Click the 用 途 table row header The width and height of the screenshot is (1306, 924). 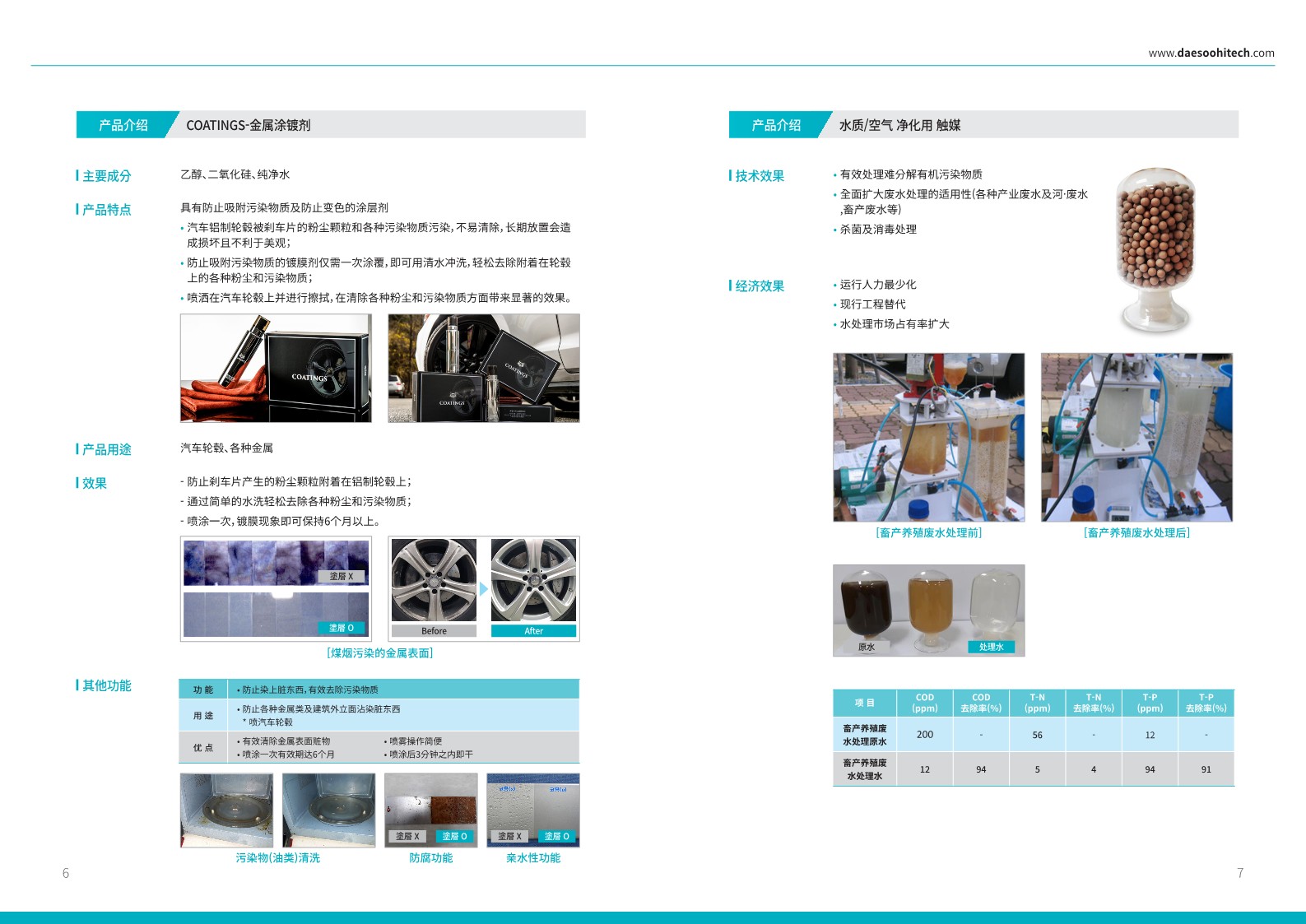coord(203,716)
